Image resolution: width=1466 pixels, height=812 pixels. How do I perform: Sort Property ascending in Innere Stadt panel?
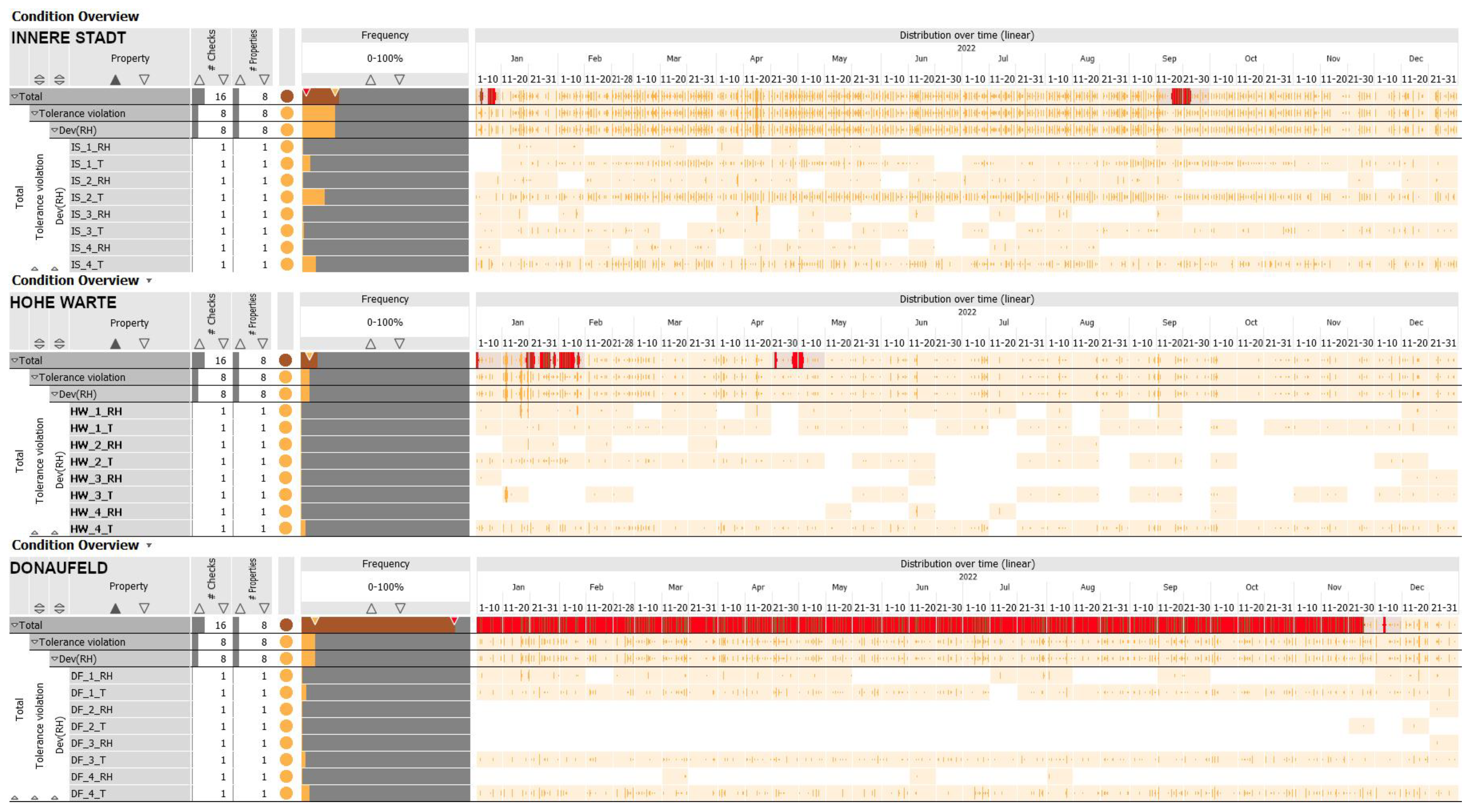(115, 80)
